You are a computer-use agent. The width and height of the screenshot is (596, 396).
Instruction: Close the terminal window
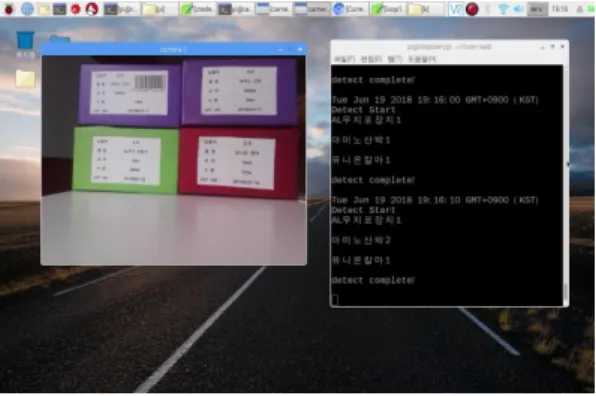click(x=563, y=47)
